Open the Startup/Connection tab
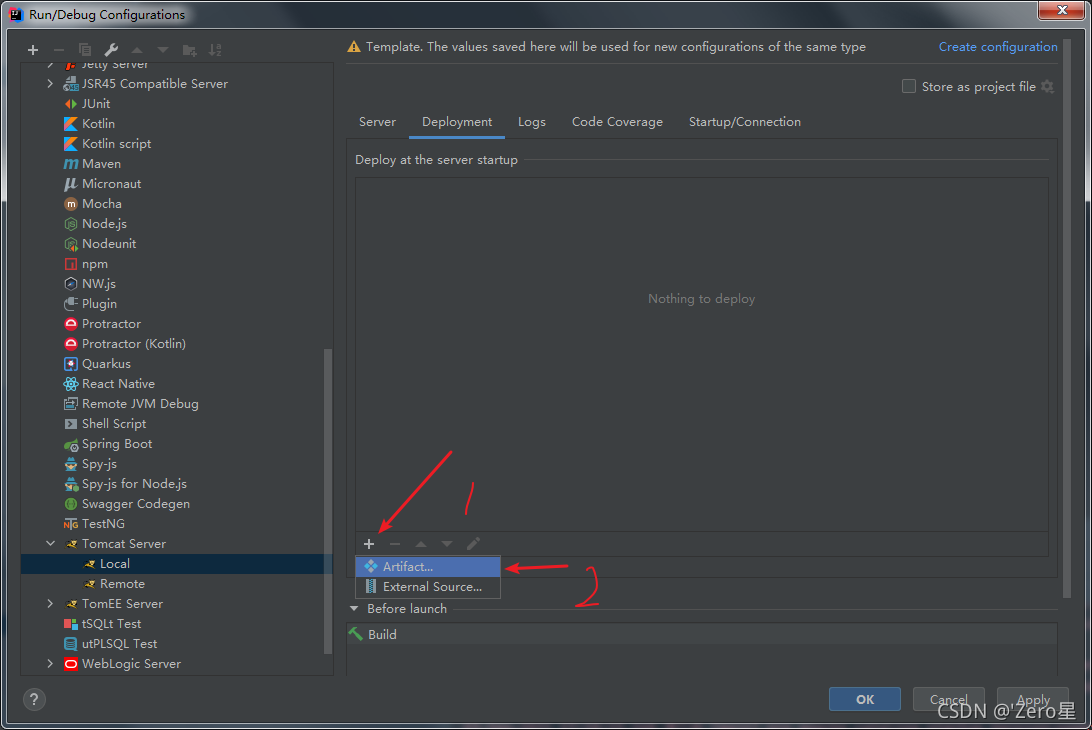 click(x=744, y=122)
